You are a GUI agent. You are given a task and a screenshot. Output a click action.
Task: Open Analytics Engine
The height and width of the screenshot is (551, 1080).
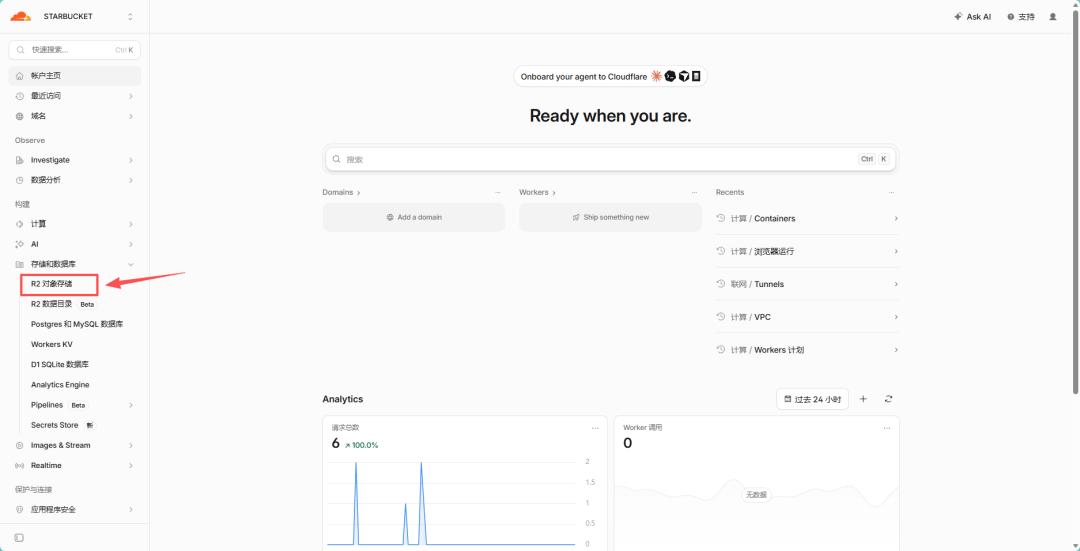(x=60, y=384)
